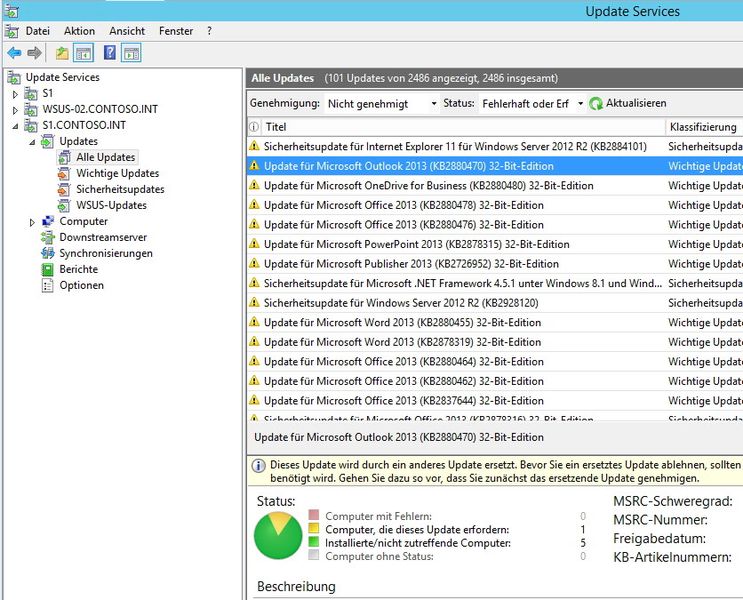Click the WSUS-02.CONTOSO.INT server icon
Image resolution: width=743 pixels, height=600 pixels.
tap(31, 109)
